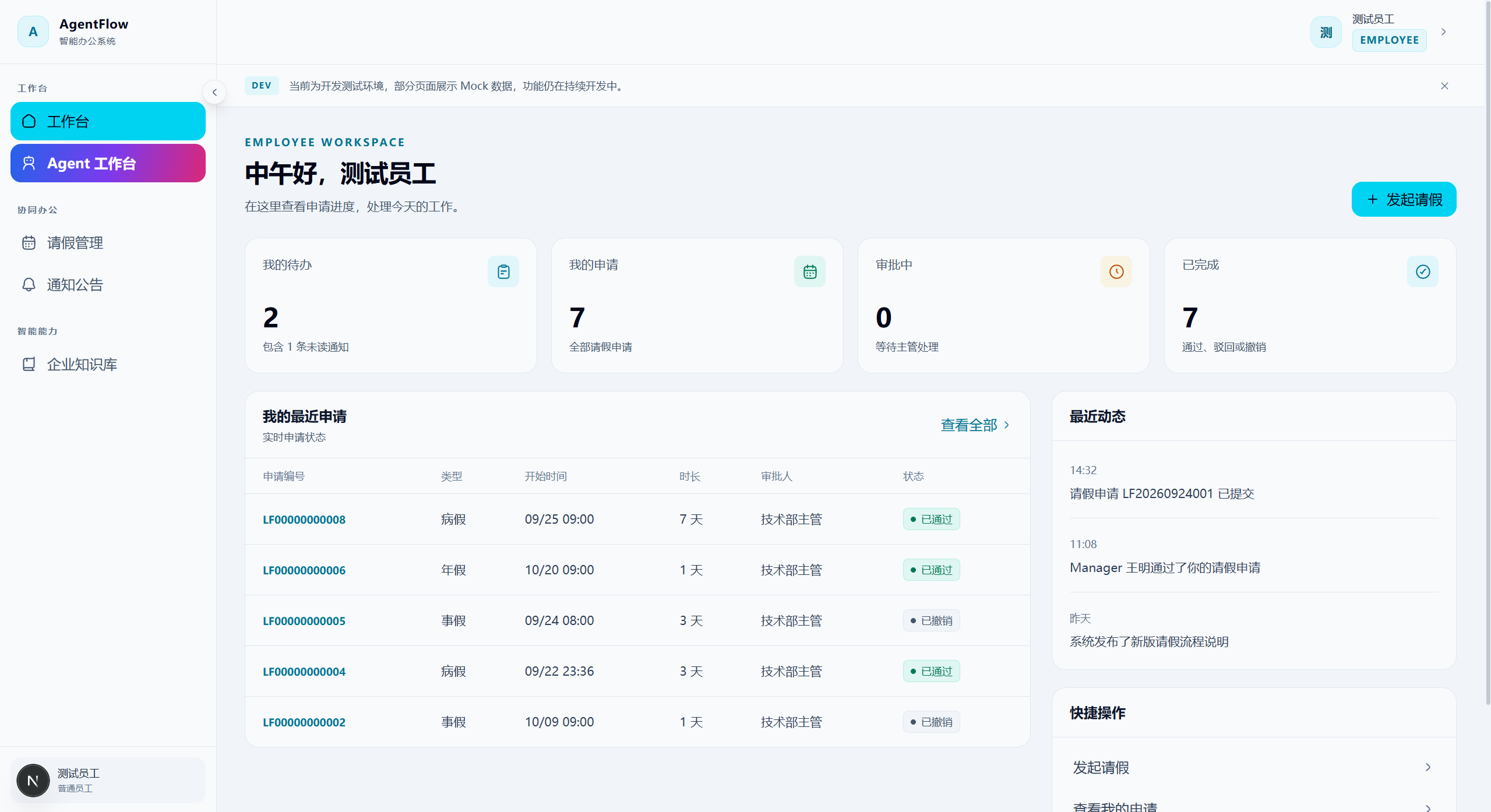The width and height of the screenshot is (1491, 812).
Task: Open the 发起请假 quick action row
Action: [1254, 767]
